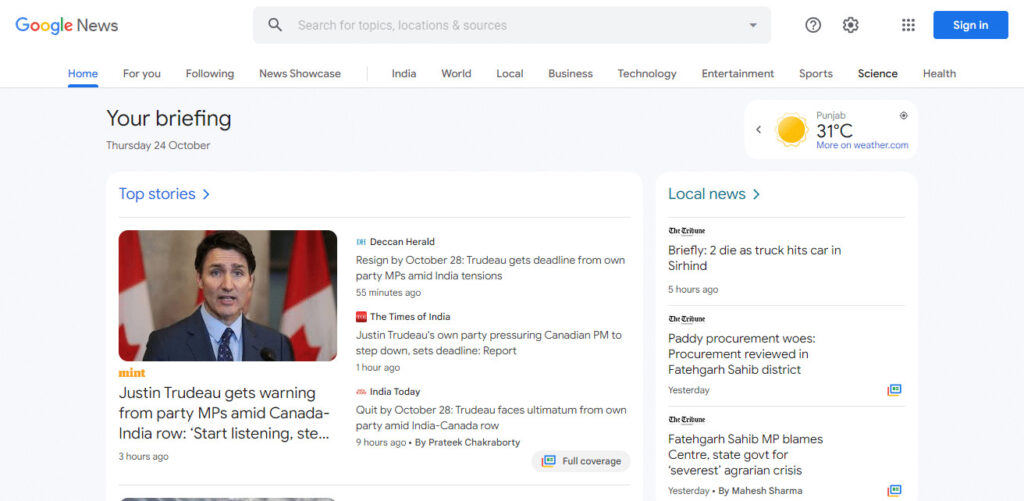Click the sunny weather icon

coord(792,129)
